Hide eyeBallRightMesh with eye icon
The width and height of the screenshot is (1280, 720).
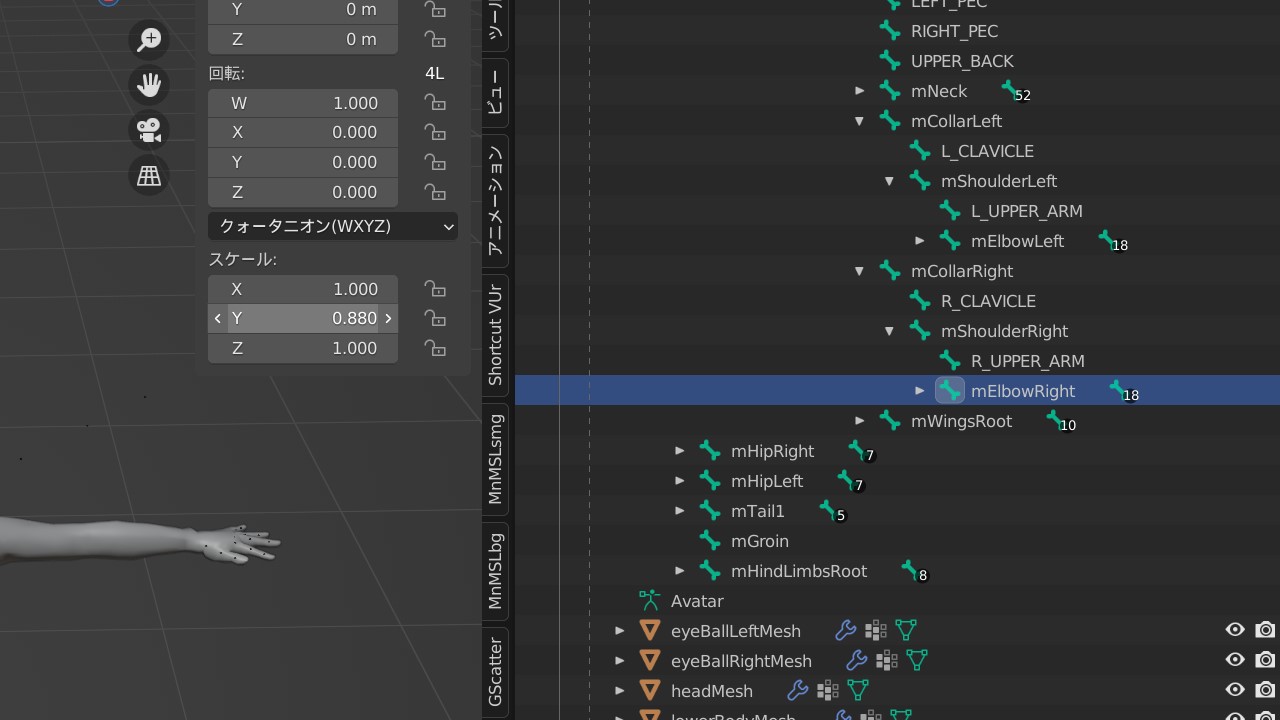pyautogui.click(x=1235, y=660)
